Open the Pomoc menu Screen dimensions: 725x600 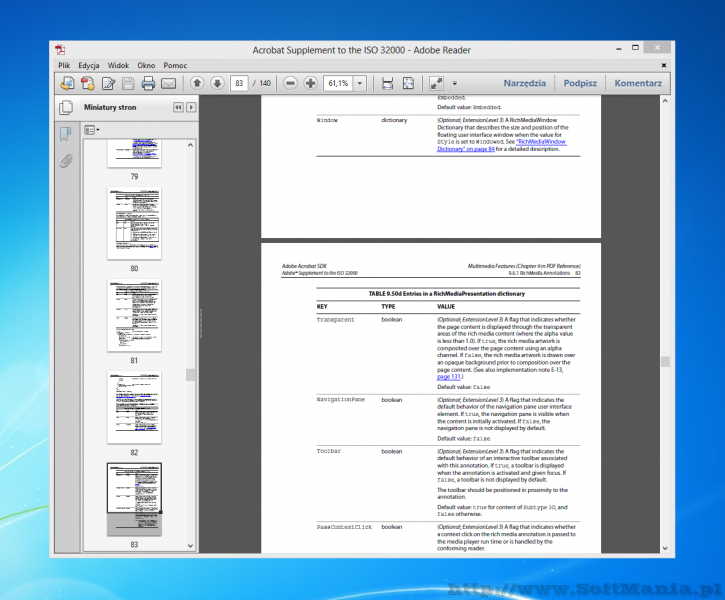coord(175,65)
